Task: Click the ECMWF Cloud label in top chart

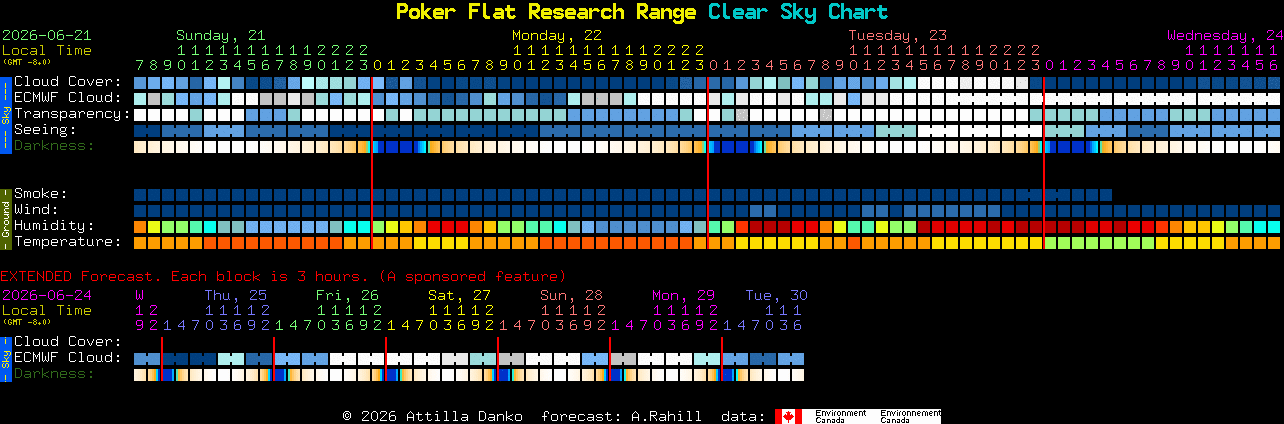Action: [68, 98]
